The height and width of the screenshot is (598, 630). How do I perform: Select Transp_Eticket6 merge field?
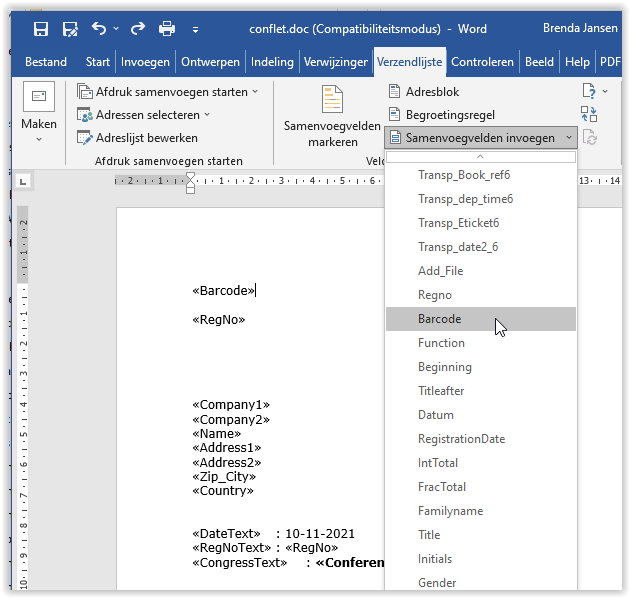481,223
